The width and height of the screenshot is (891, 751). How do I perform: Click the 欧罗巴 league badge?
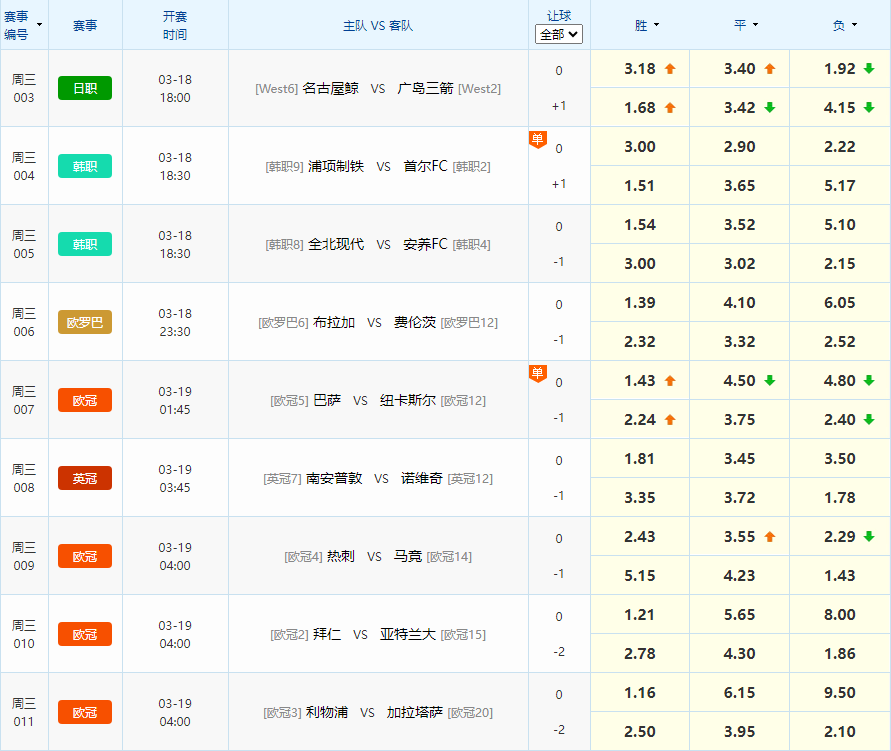[x=85, y=322]
